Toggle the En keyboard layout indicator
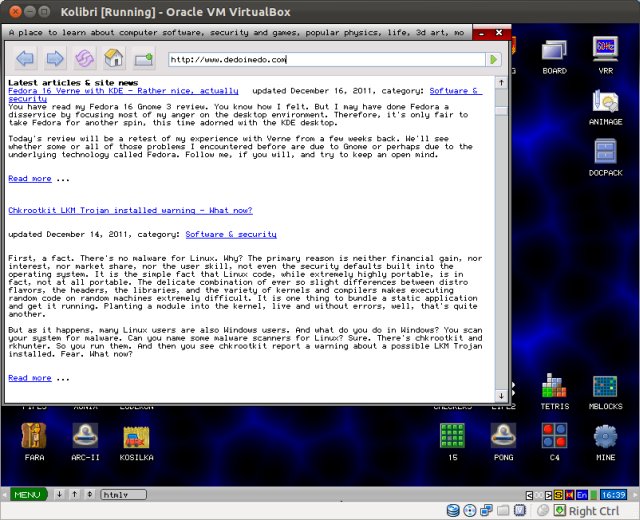Screen dimensions: 640x520 pyautogui.click(x=581, y=494)
